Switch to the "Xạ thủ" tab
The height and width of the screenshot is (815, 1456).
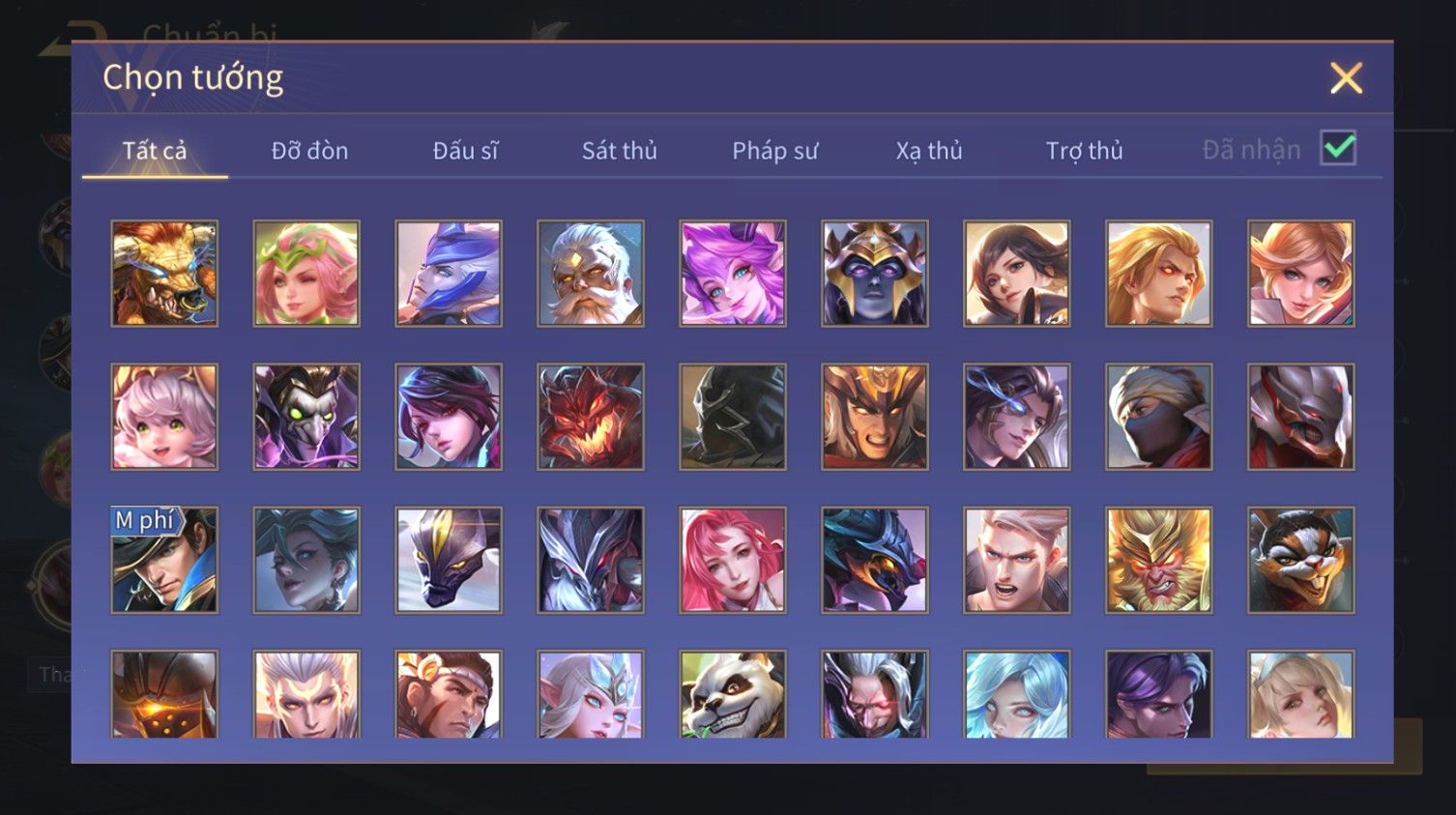pyautogui.click(x=928, y=151)
